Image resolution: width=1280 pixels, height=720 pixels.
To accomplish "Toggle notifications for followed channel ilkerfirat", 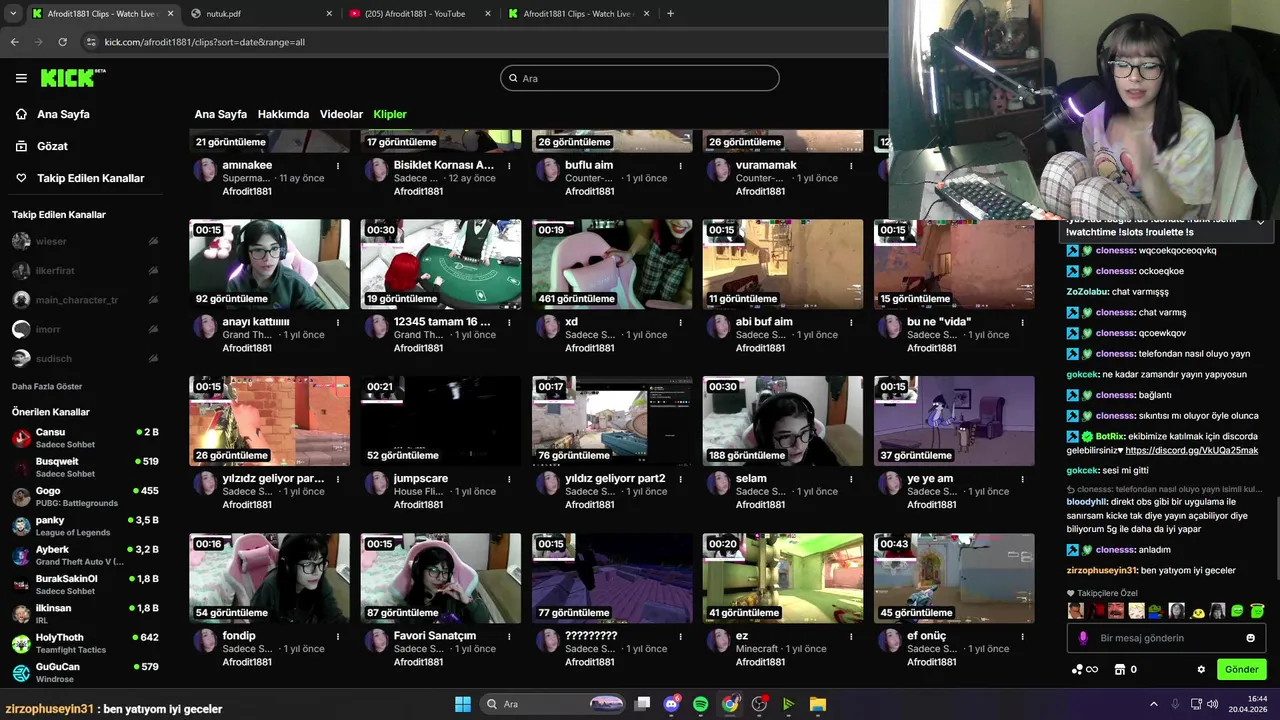I will coord(153,271).
